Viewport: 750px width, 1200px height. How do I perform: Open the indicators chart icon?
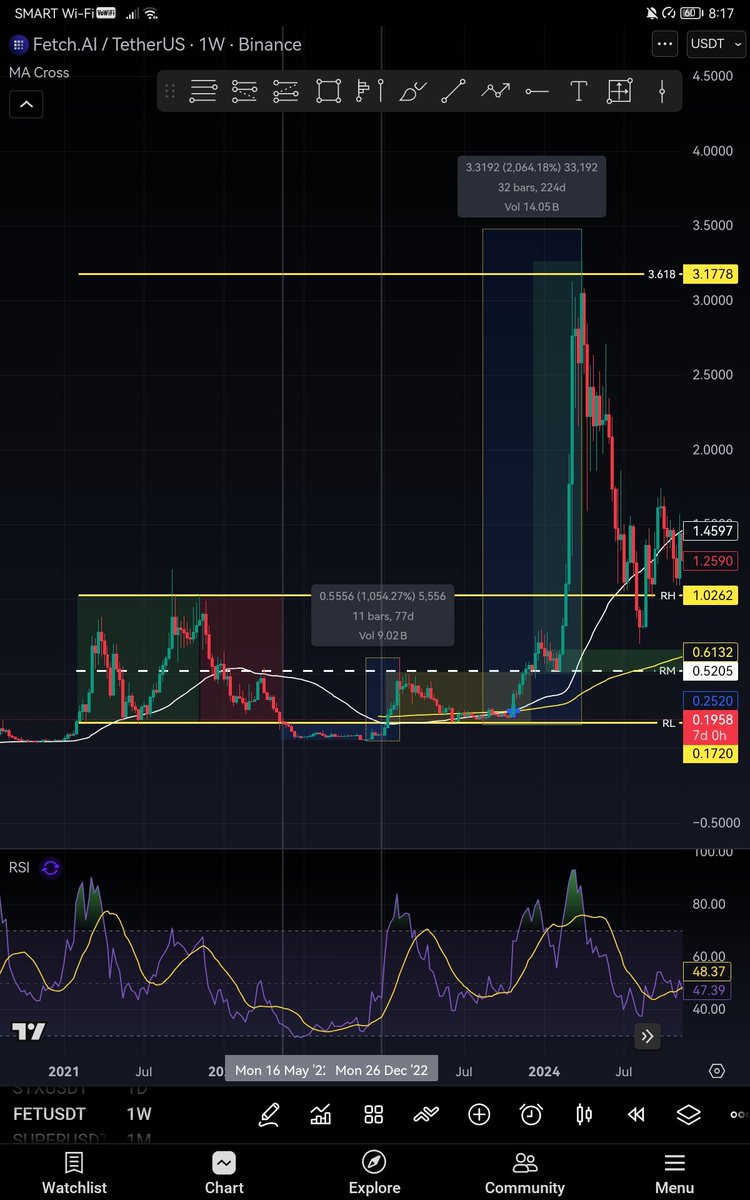click(321, 1114)
